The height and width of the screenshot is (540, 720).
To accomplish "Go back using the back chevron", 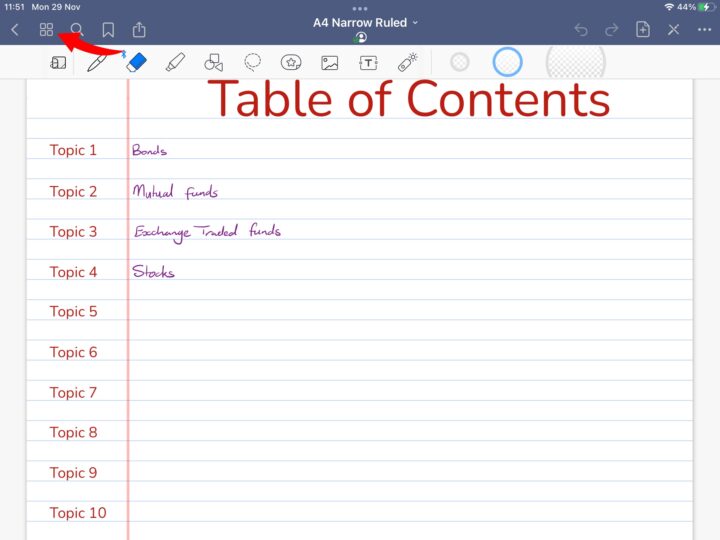I will point(15,30).
